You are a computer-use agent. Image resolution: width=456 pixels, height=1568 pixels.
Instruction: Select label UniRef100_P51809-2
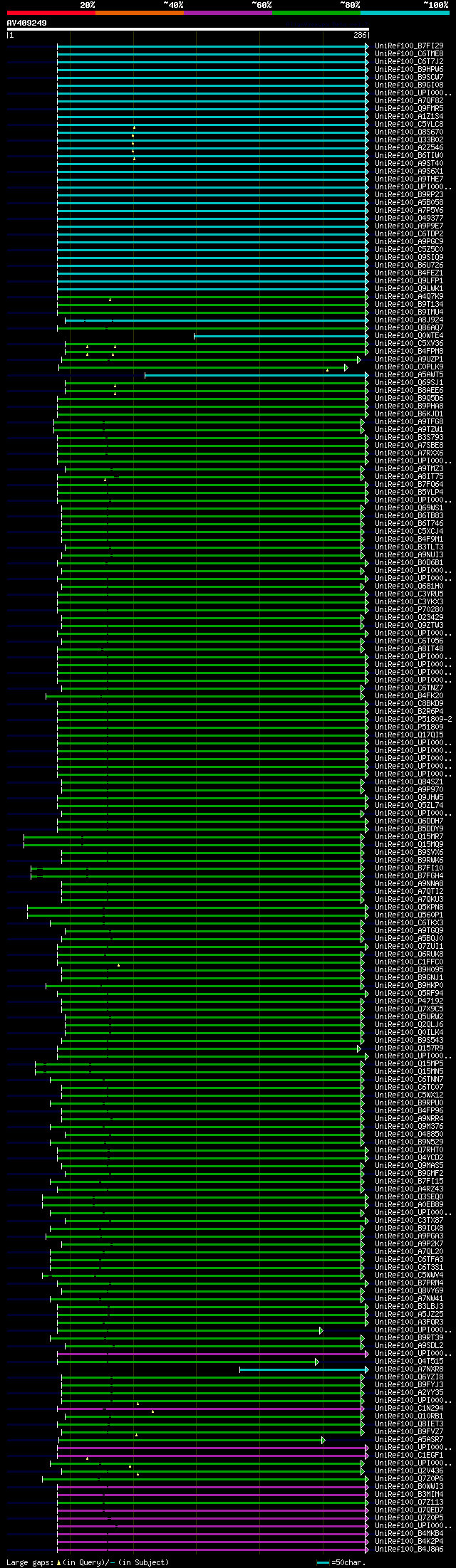tap(413, 720)
